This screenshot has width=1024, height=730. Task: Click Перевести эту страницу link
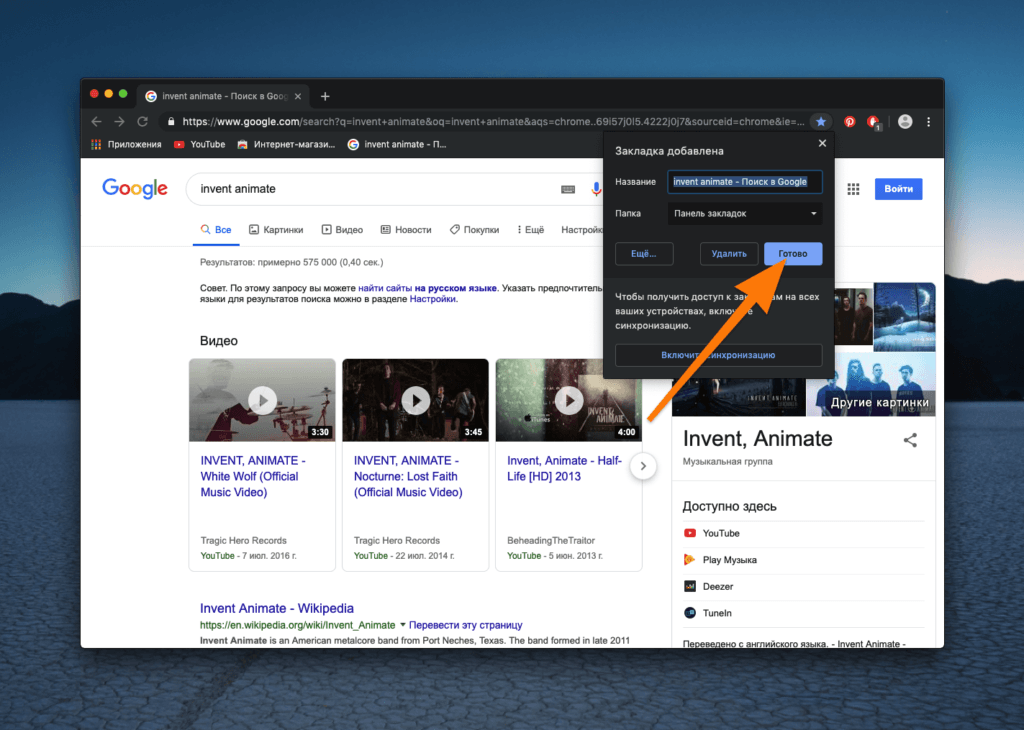466,625
